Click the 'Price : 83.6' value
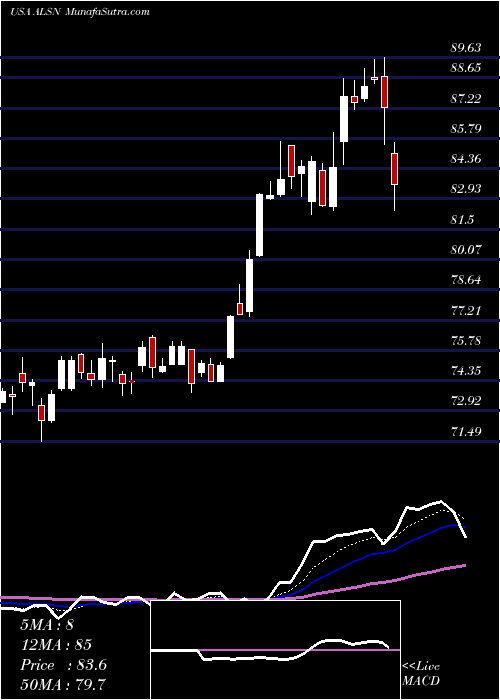Image resolution: width=500 pixels, height=700 pixels. (x=63, y=665)
